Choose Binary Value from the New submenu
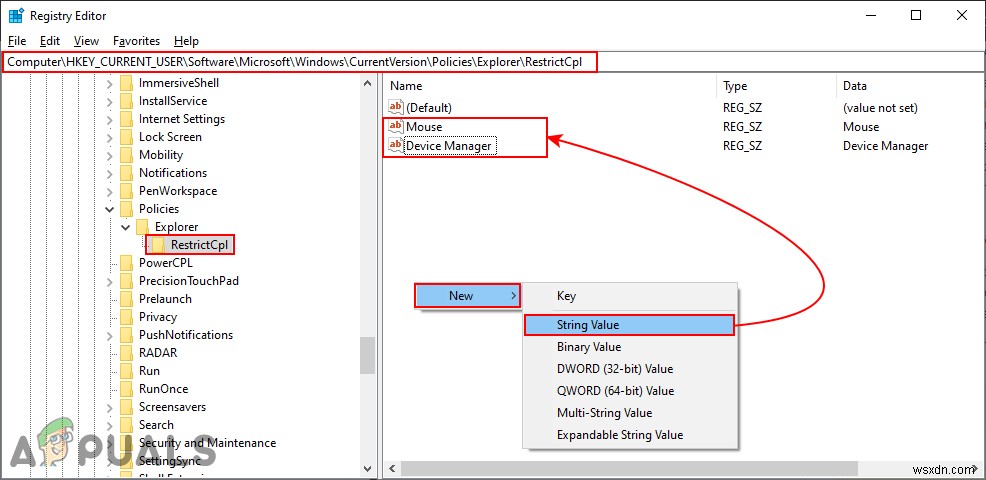986x480 pixels. [629, 347]
